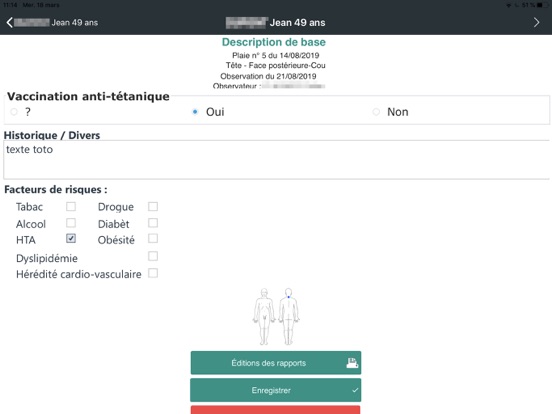This screenshot has width=552, height=414.
Task: Go back using the left chevron arrow
Action: click(x=10, y=23)
